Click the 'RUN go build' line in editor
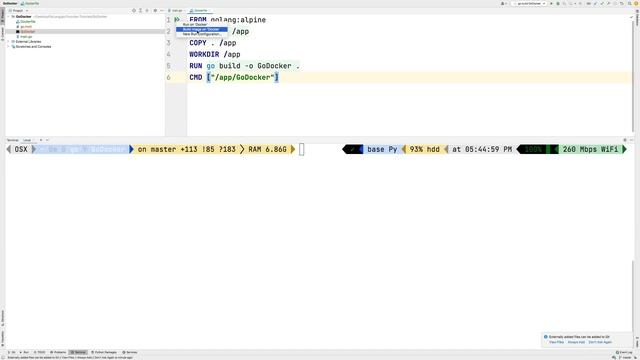Viewport: 640px width, 360px height. pos(244,66)
